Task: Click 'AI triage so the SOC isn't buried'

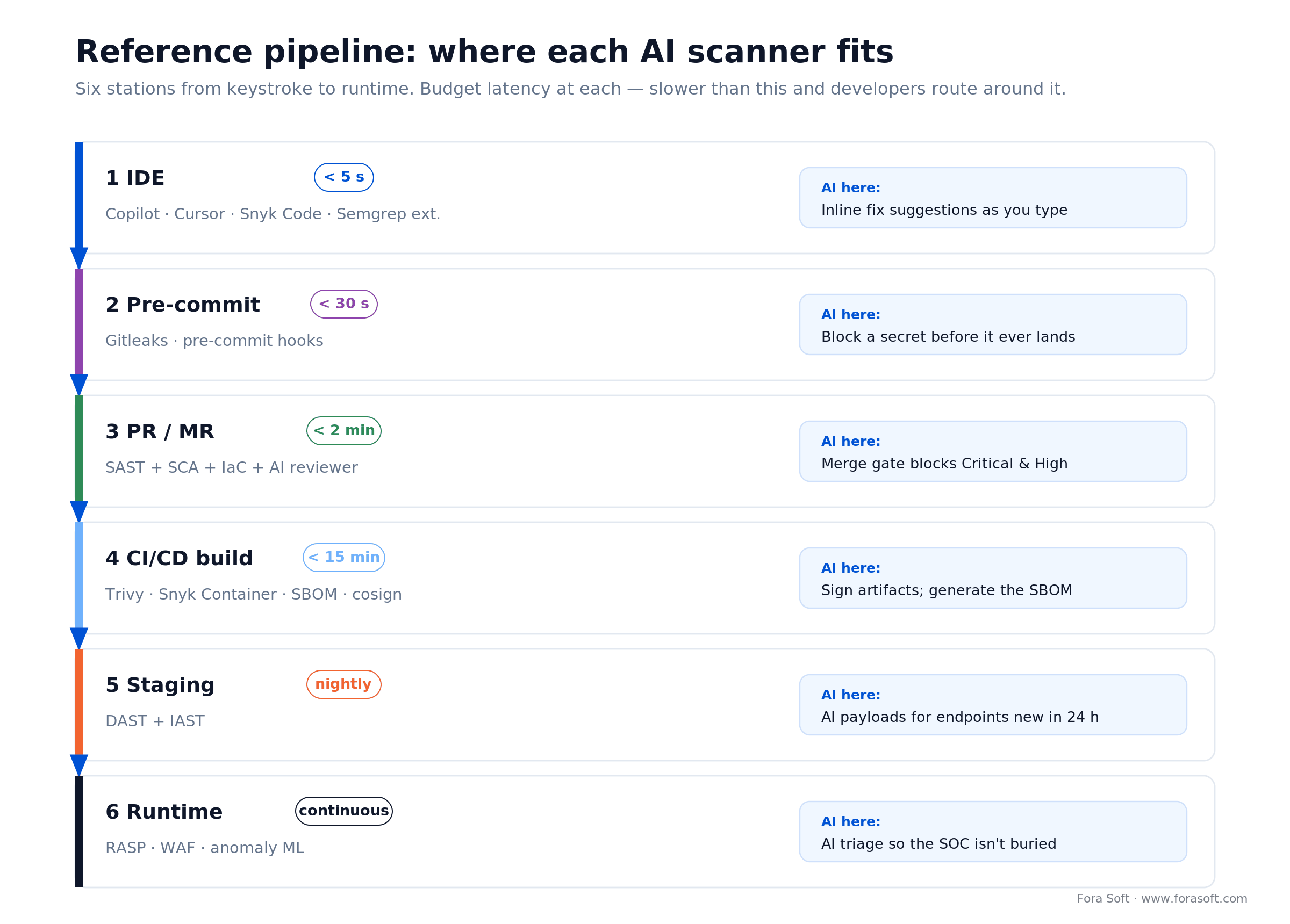Action: coord(938,844)
